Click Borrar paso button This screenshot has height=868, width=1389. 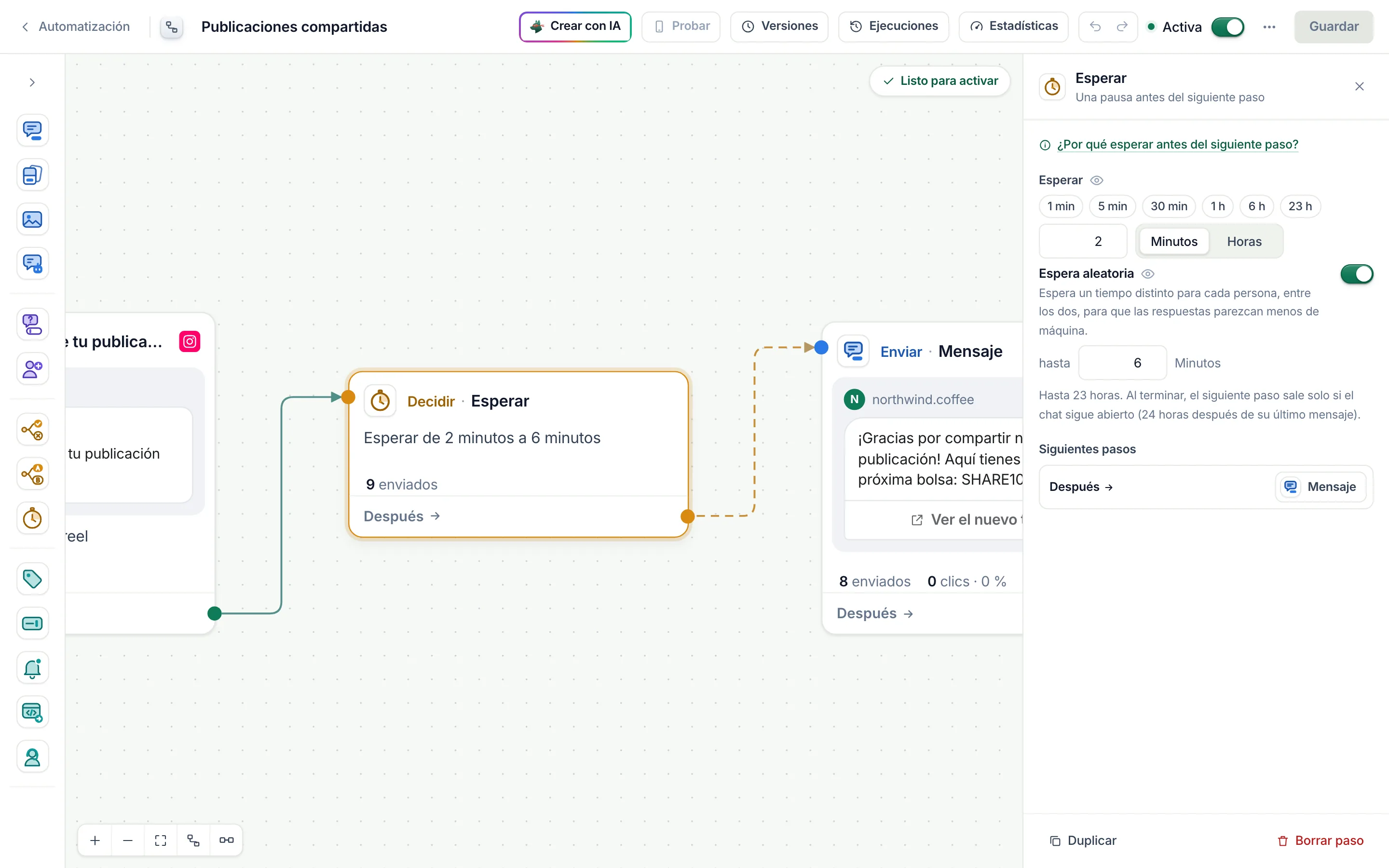(x=1321, y=841)
